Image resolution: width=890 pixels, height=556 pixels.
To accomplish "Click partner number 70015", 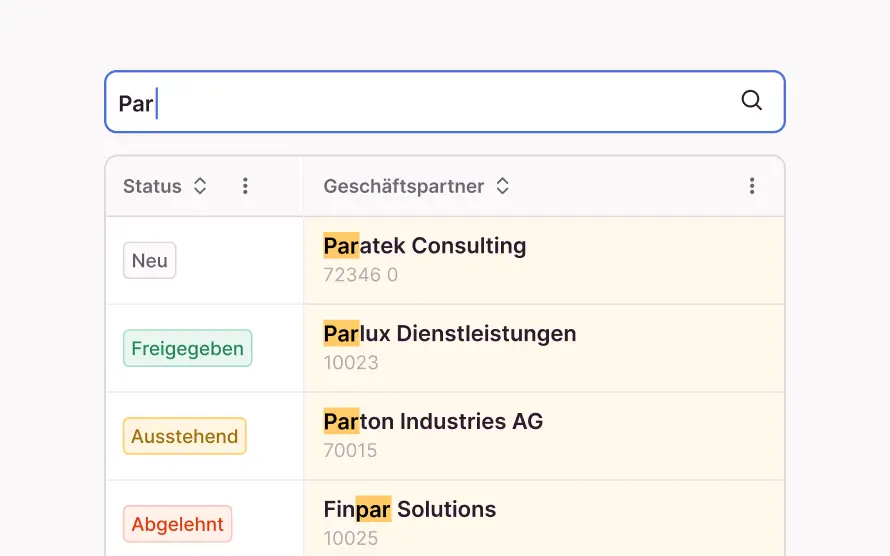I will pyautogui.click(x=350, y=451).
